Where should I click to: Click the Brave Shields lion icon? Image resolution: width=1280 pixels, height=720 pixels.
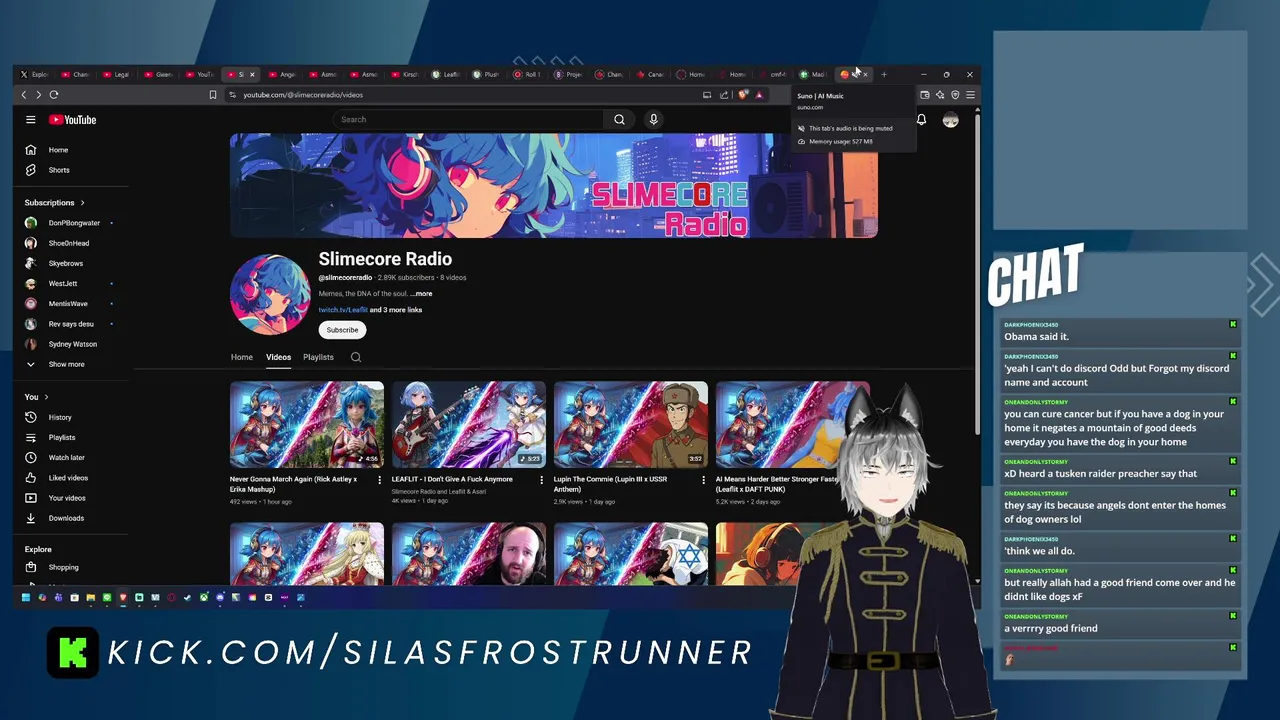(x=742, y=95)
